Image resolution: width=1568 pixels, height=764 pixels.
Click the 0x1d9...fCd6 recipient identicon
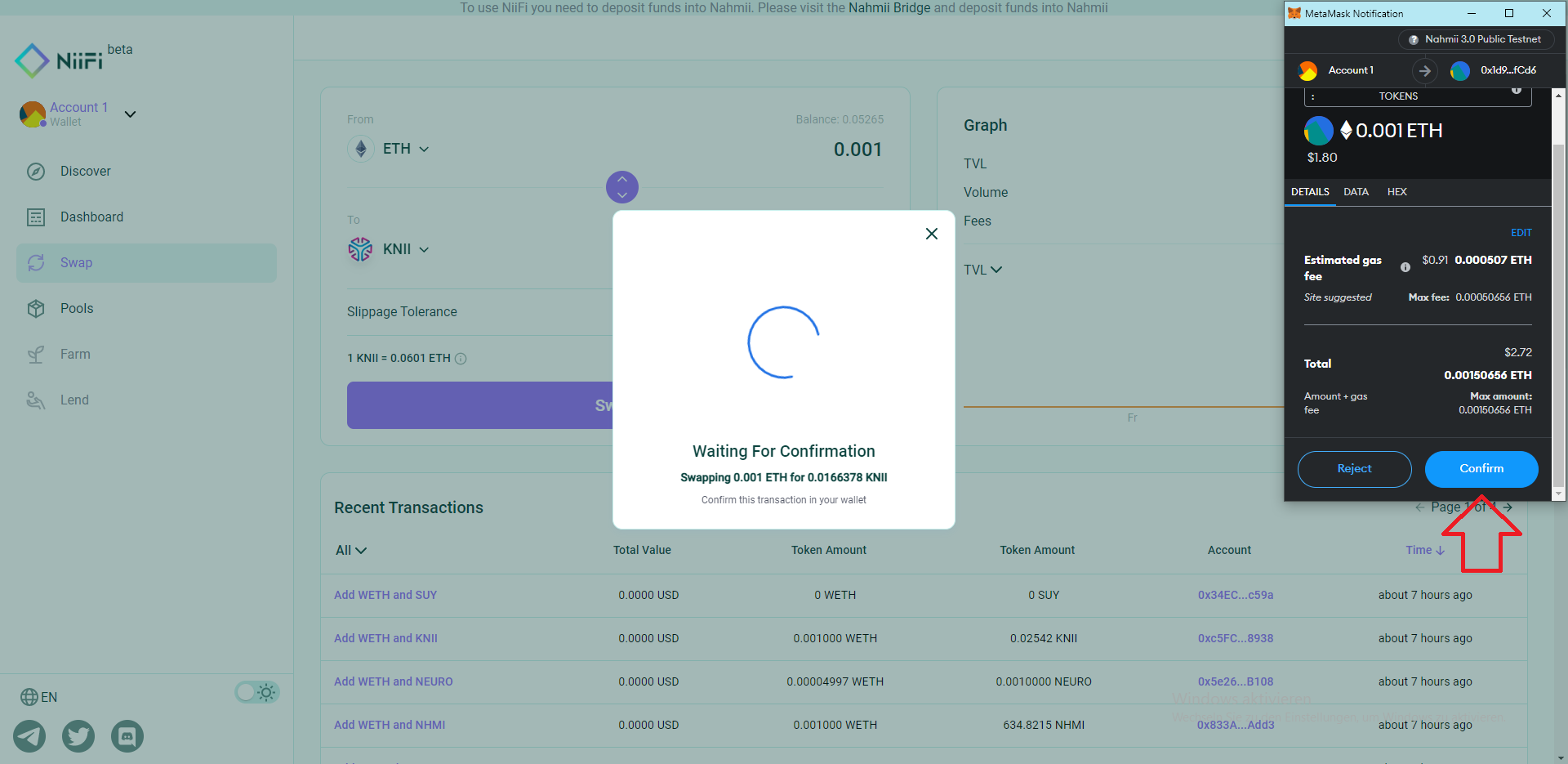click(1460, 71)
